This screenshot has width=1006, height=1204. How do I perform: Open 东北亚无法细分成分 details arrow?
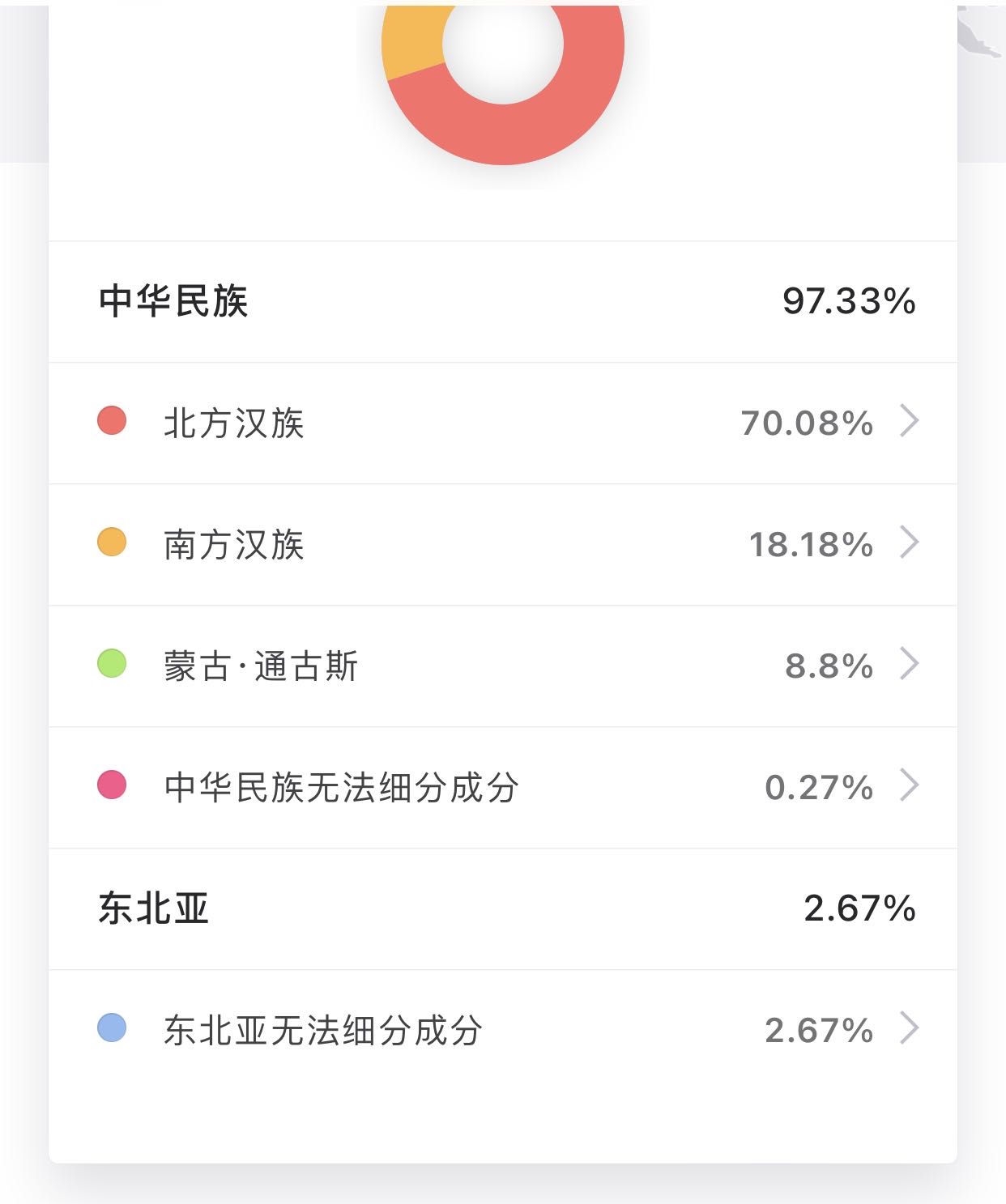point(910,1029)
